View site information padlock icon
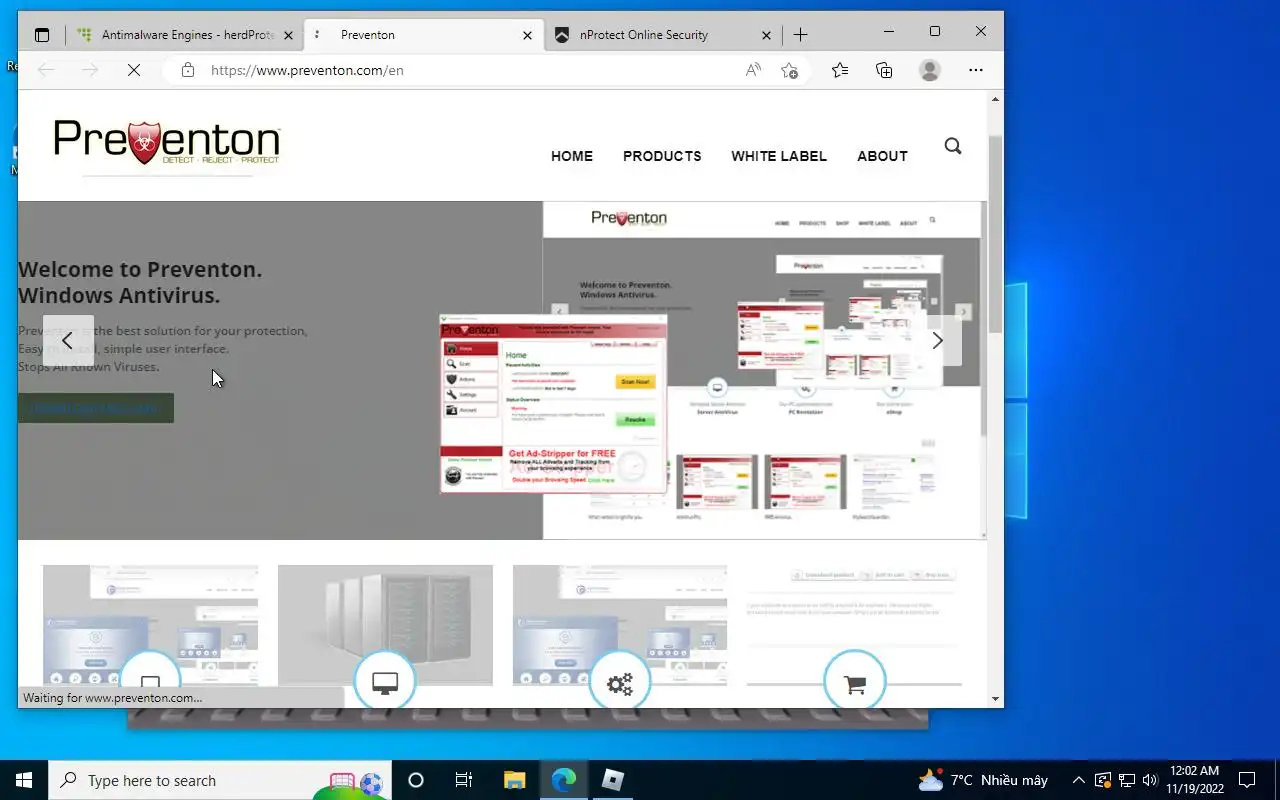 tap(187, 70)
